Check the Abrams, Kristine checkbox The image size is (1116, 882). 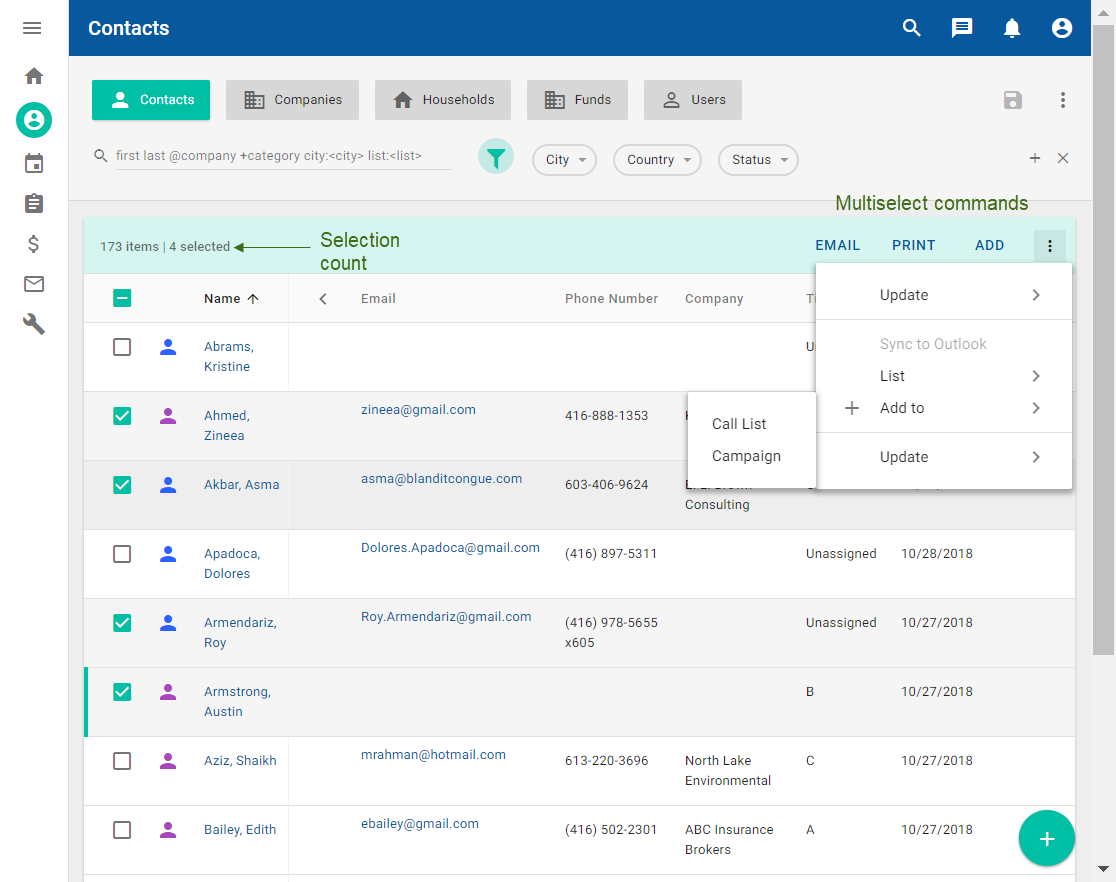[x=122, y=347]
